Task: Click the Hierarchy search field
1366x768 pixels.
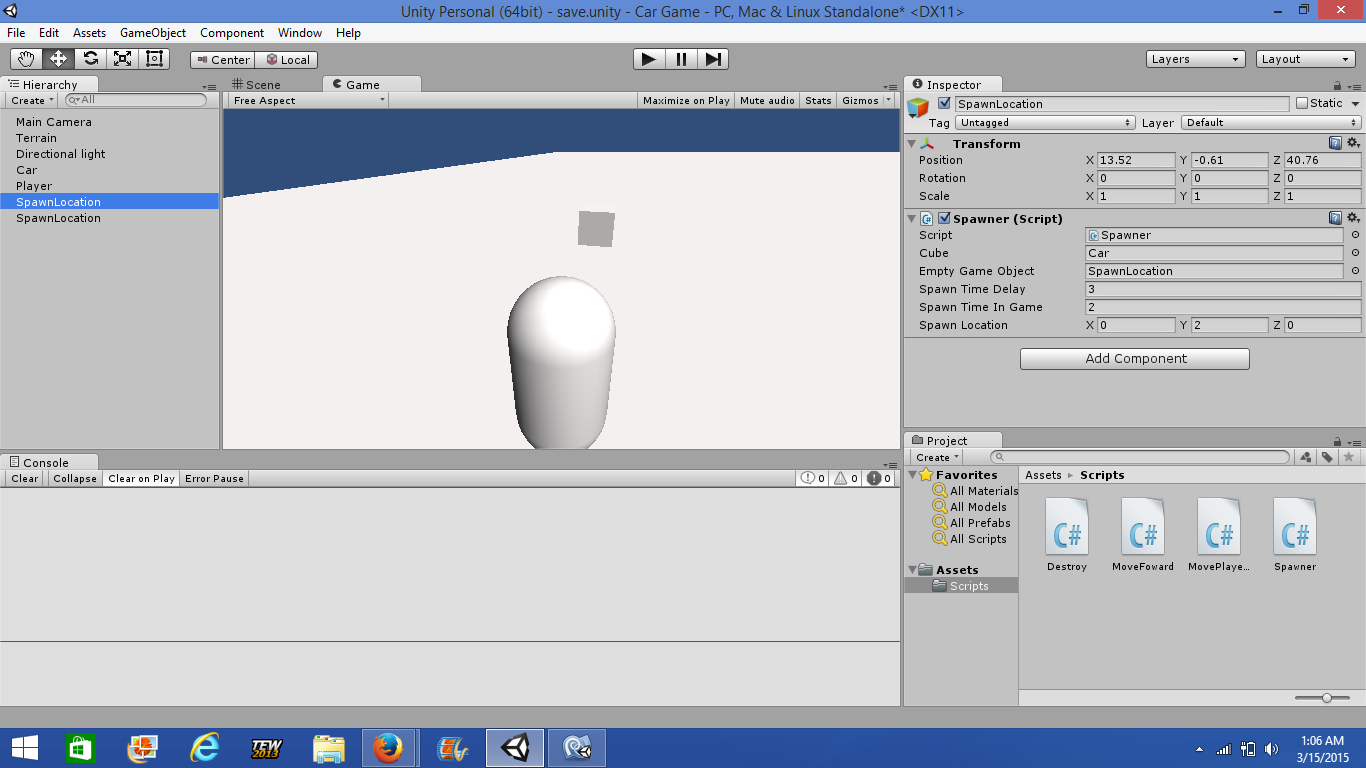Action: 136,100
